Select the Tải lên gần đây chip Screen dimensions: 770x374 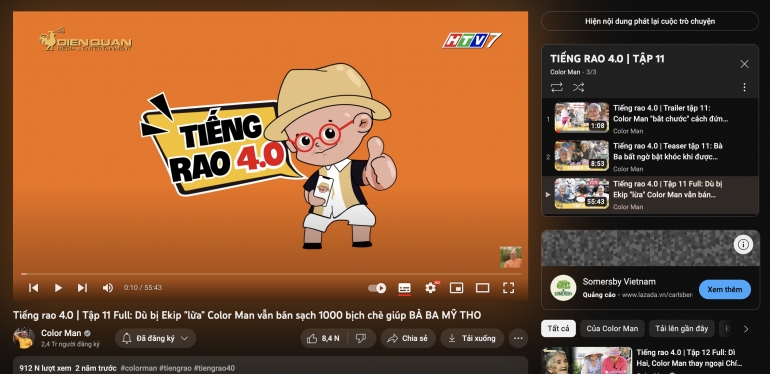click(682, 328)
